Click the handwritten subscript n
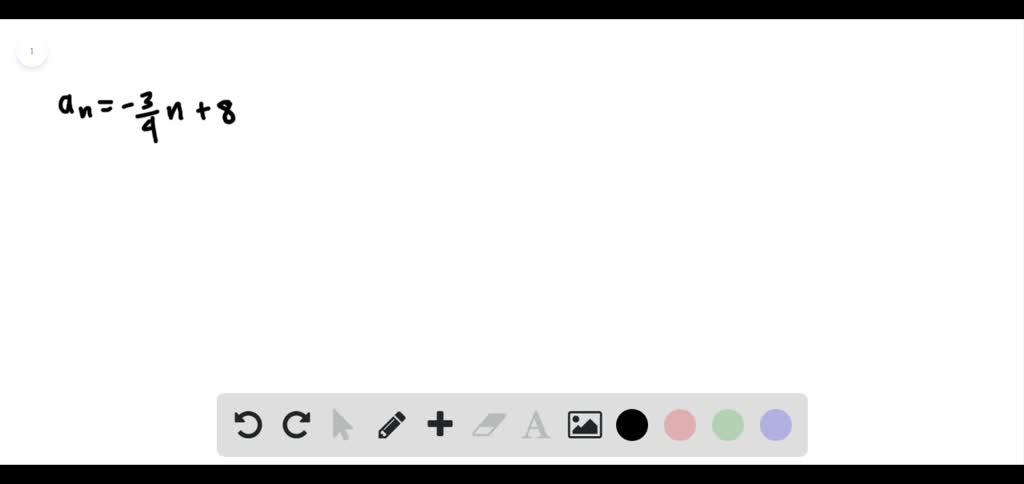The height and width of the screenshot is (484, 1024). (85, 113)
